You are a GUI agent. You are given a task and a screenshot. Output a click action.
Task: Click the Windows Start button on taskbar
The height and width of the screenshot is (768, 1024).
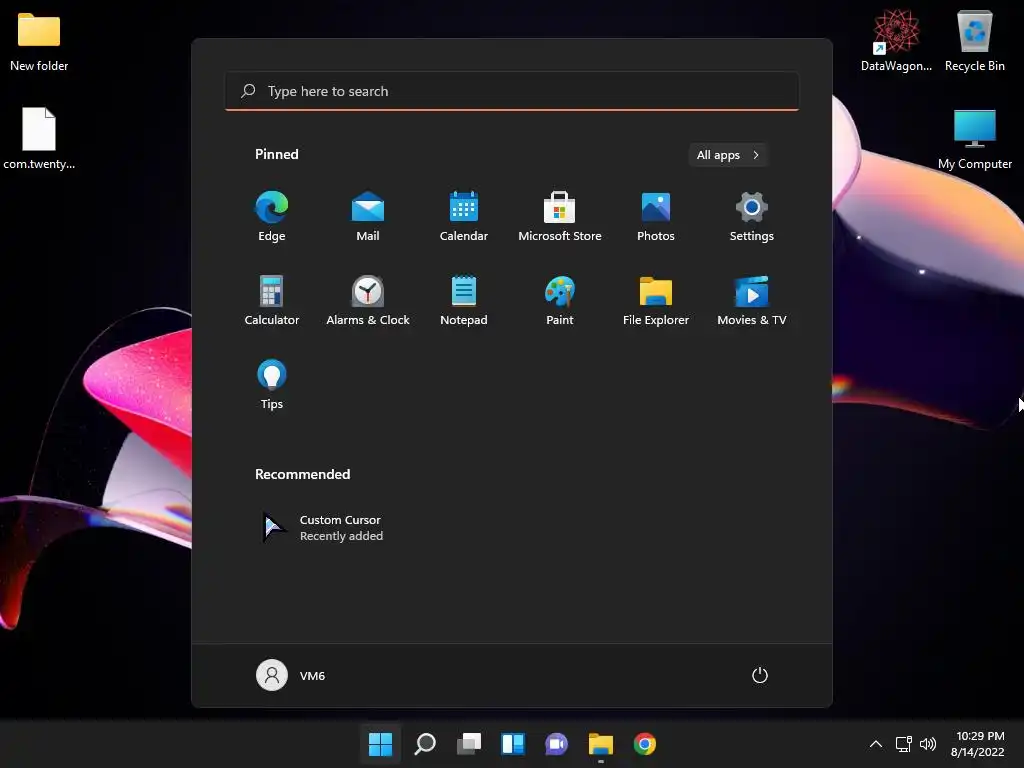point(380,744)
